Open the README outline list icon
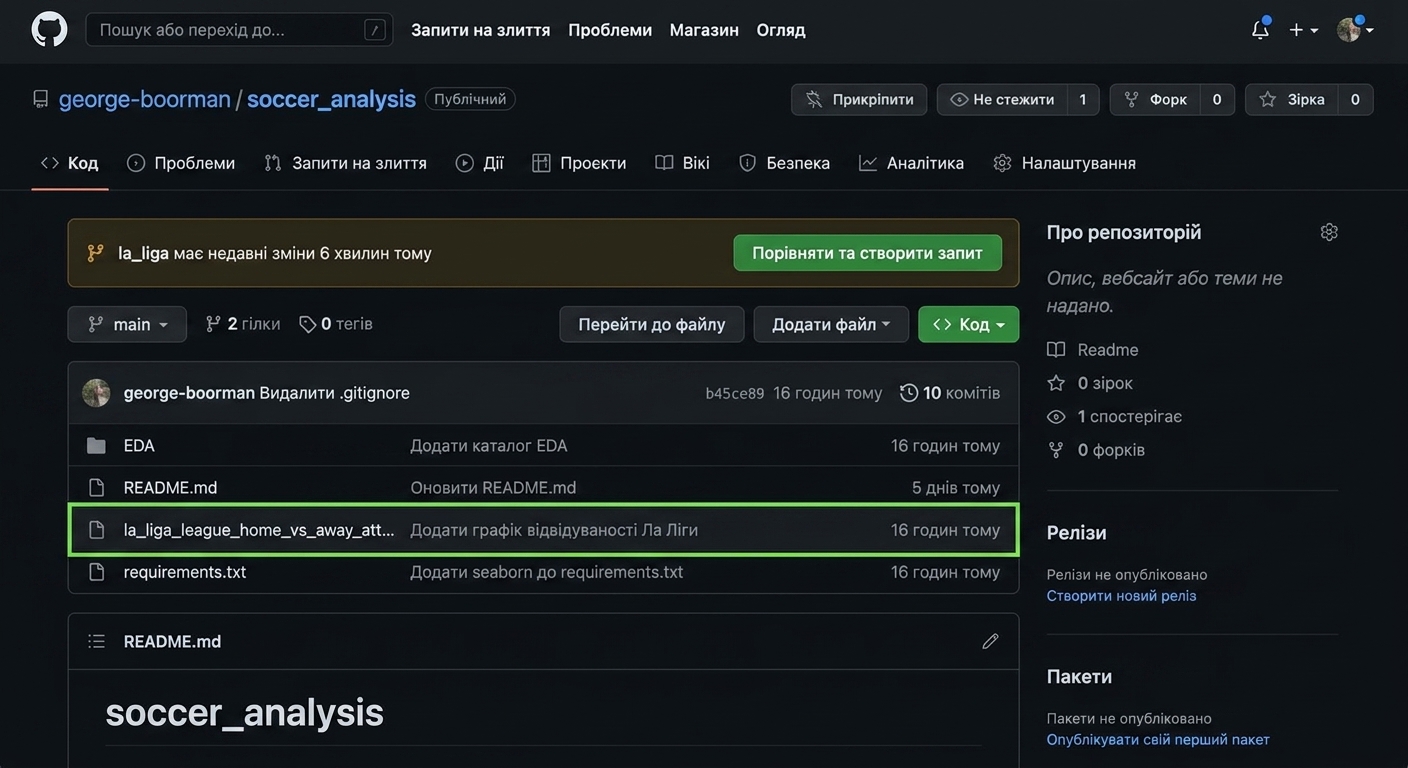This screenshot has width=1408, height=768. 96,641
